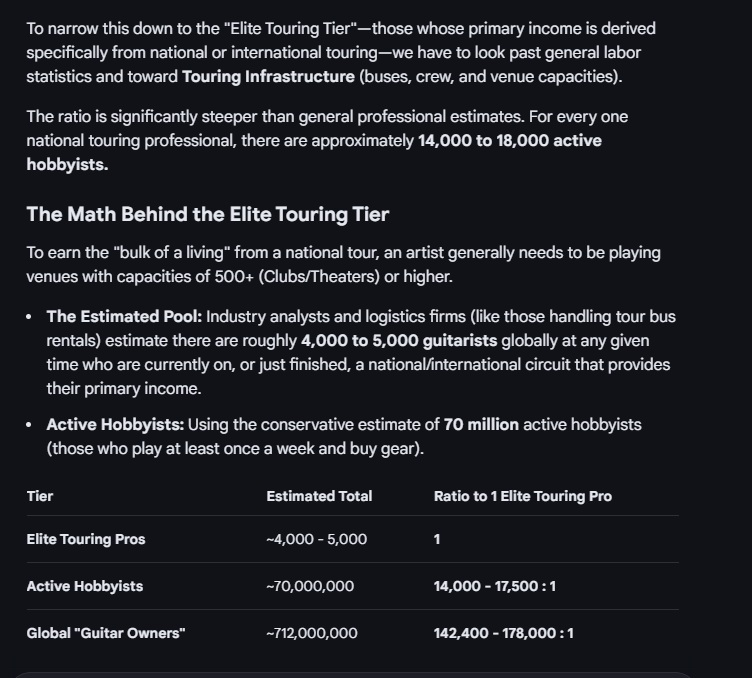Click the bold "The Estimated Pool:" bullet label
This screenshot has height=678, width=752.
coord(124,317)
